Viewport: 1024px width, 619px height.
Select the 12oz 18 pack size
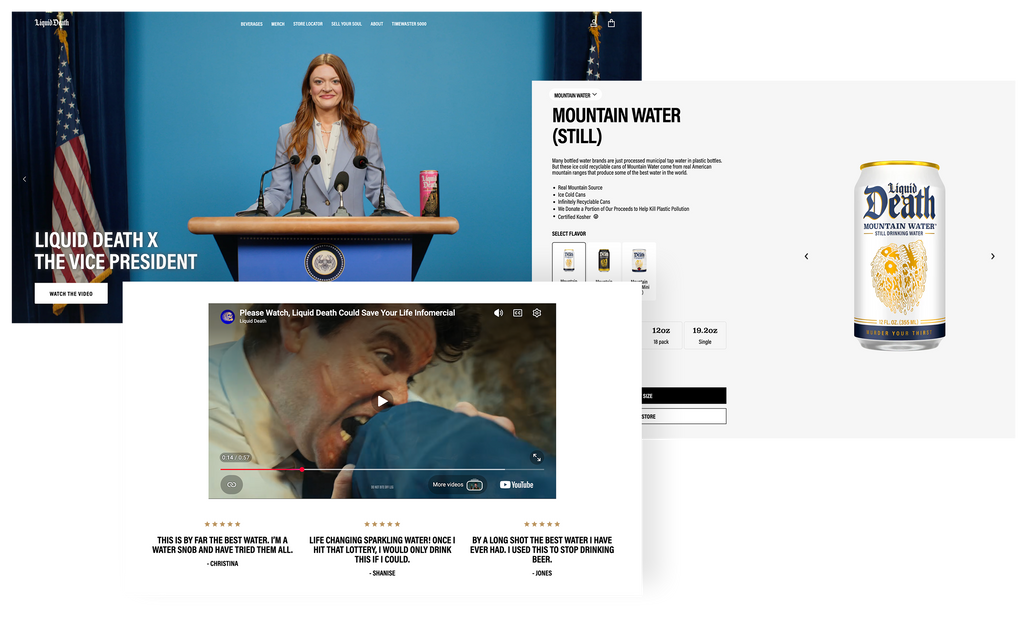click(x=661, y=335)
